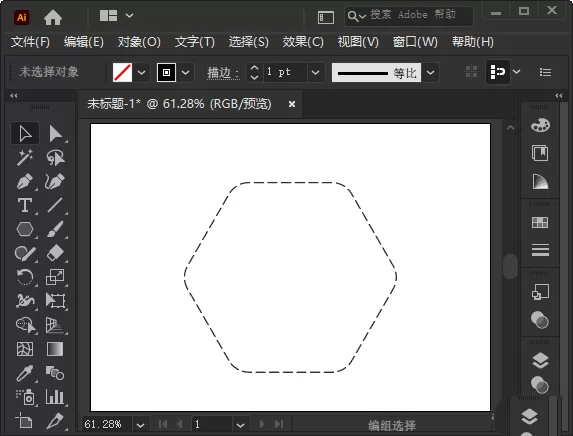Select the Pen tool
Viewport: 573px width, 436px height.
[x=25, y=182]
